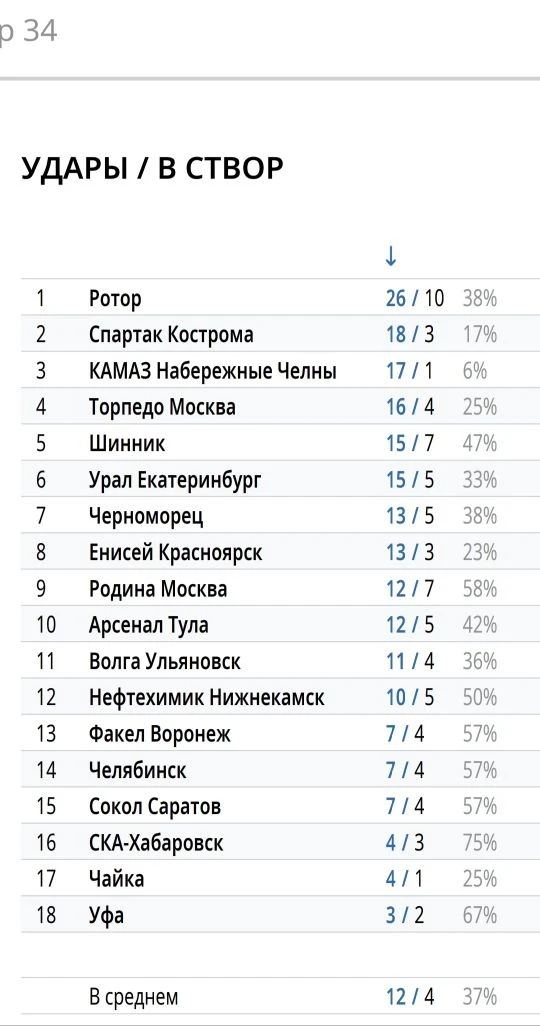The image size is (540, 1026).
Task: Open Енисей Красноярск team link
Action: [x=175, y=553]
